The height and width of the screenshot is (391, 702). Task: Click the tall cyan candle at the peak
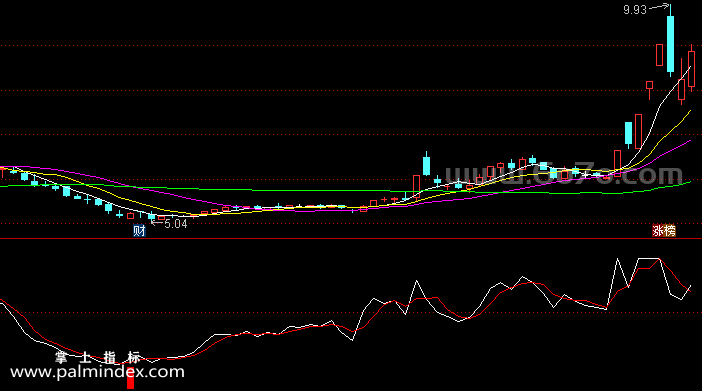click(x=670, y=43)
